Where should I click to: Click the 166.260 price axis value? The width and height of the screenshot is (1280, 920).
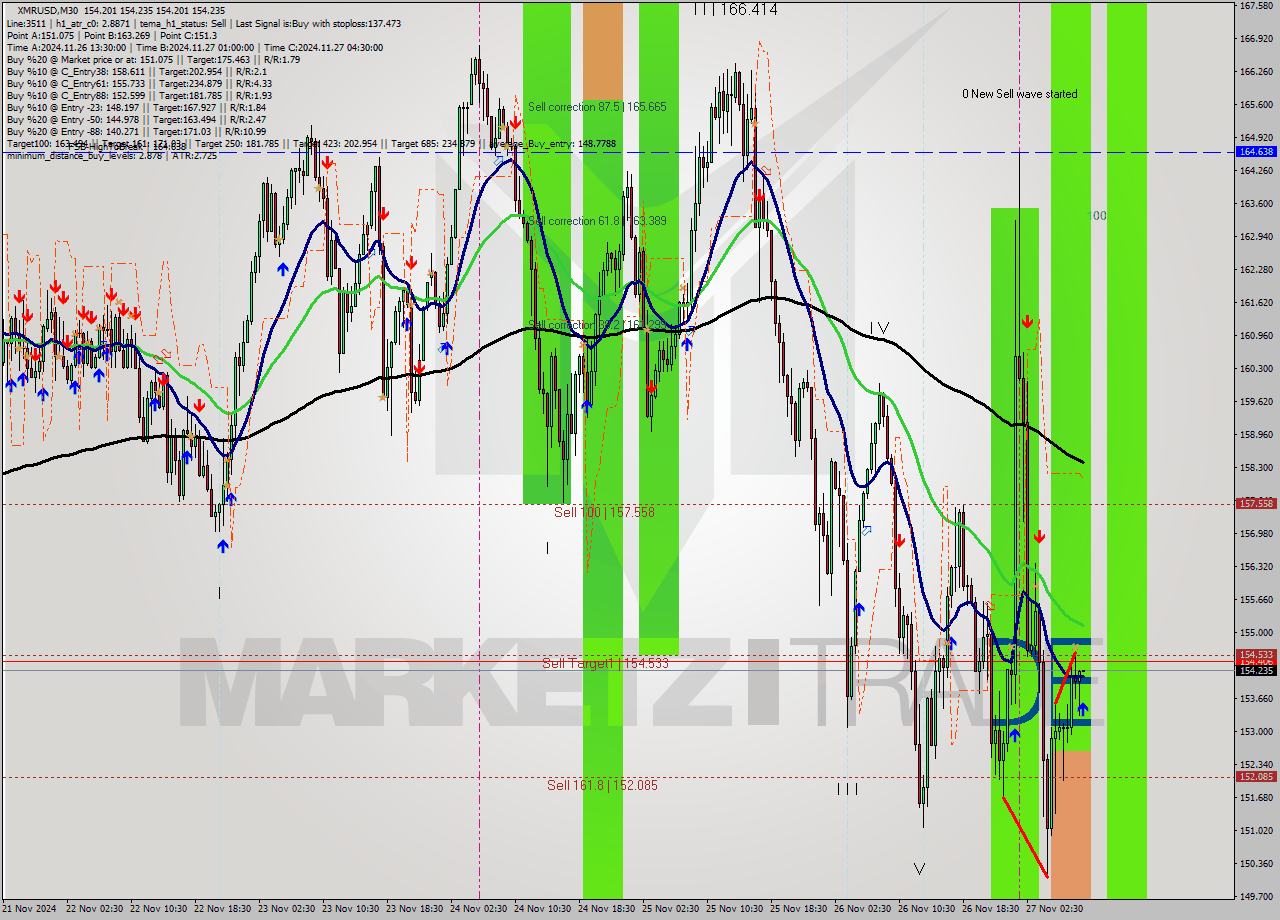click(1255, 72)
